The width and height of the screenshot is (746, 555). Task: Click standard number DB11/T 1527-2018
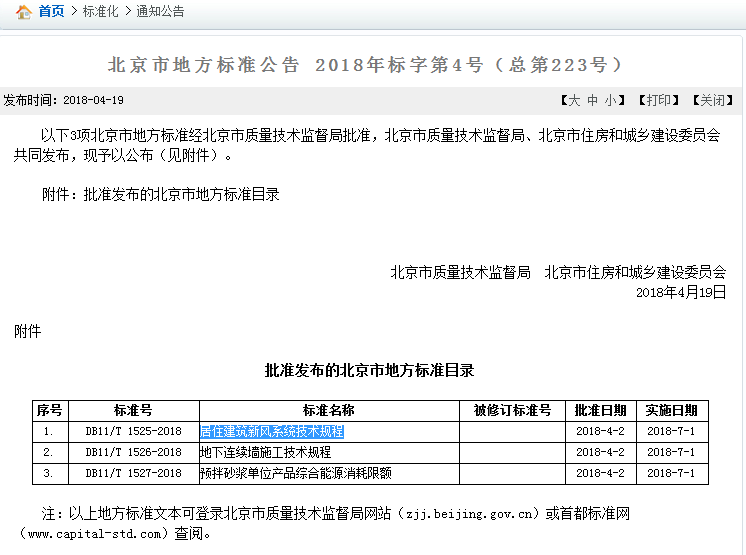[x=133, y=473]
